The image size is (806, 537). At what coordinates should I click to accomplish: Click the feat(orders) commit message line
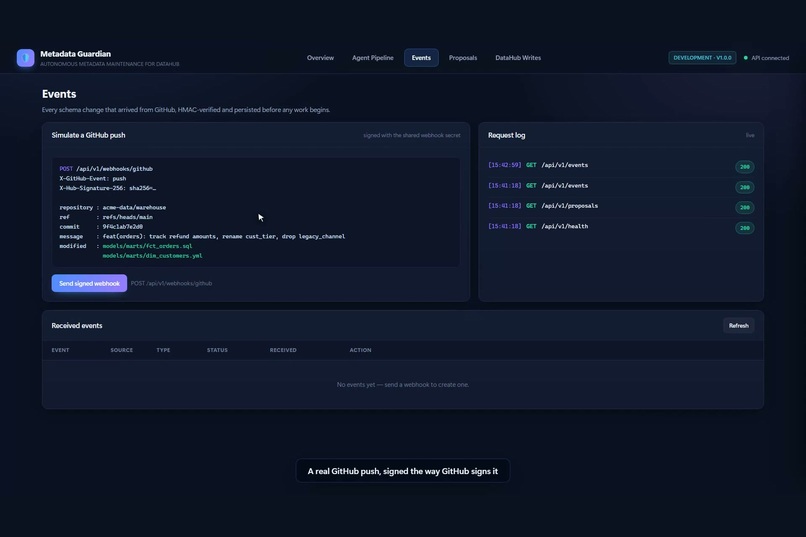point(202,236)
